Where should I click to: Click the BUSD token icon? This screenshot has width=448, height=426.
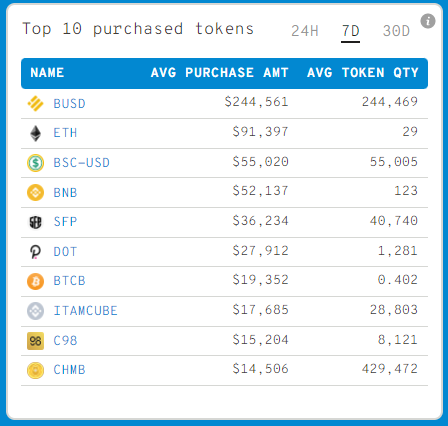click(35, 103)
